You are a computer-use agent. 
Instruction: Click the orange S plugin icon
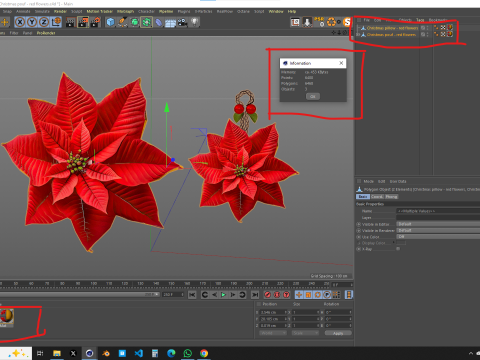(x=347, y=22)
